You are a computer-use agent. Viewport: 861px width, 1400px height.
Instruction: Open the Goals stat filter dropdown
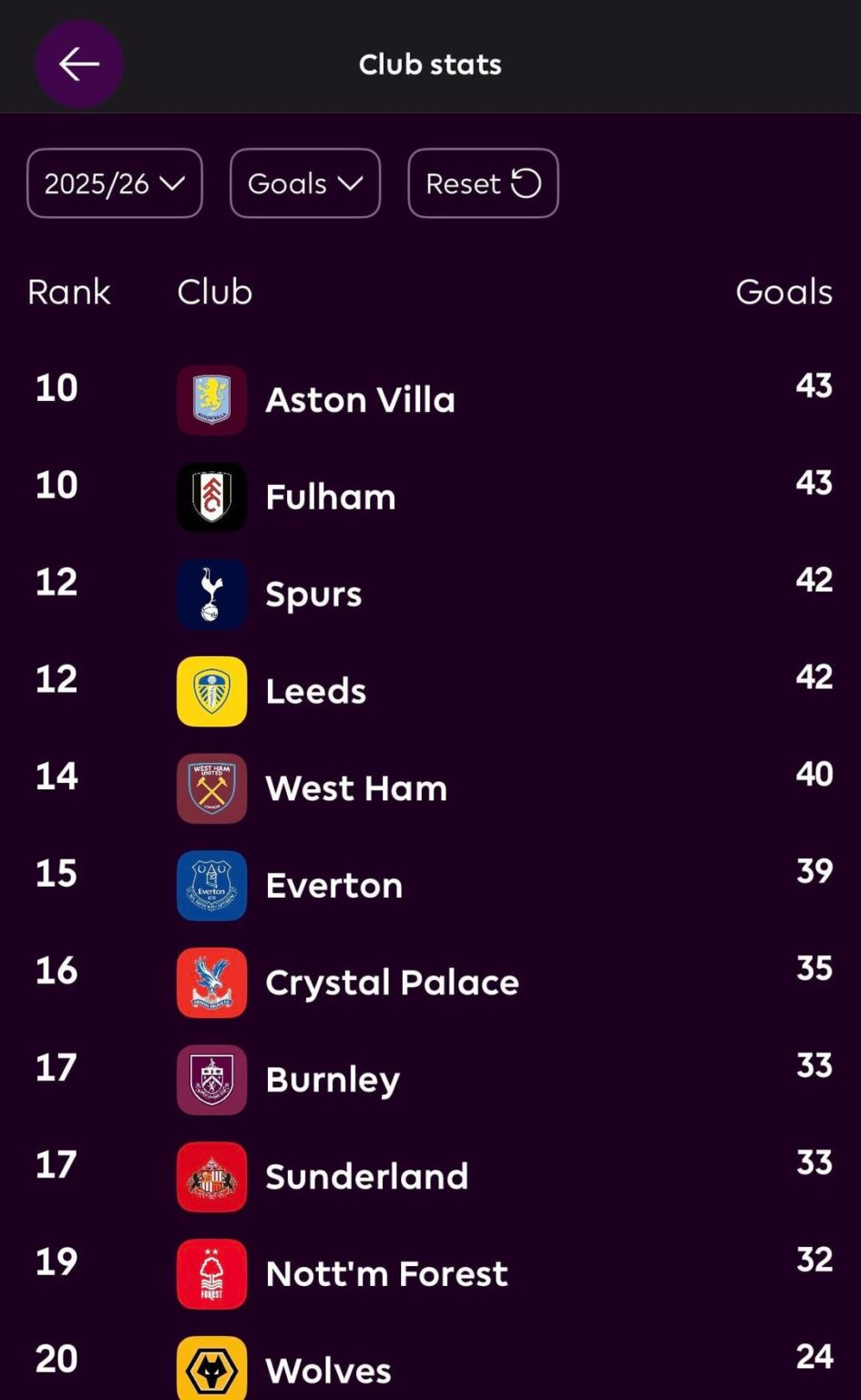(x=305, y=183)
